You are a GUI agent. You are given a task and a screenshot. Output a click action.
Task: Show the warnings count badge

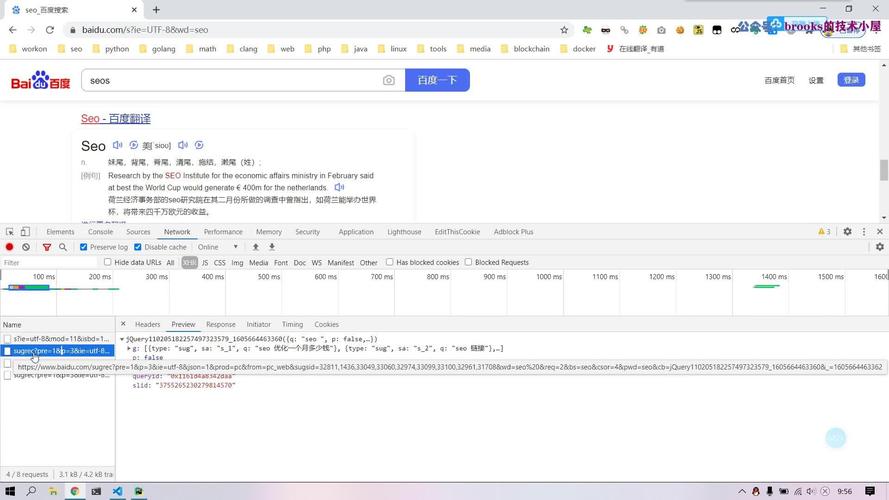pos(824,232)
